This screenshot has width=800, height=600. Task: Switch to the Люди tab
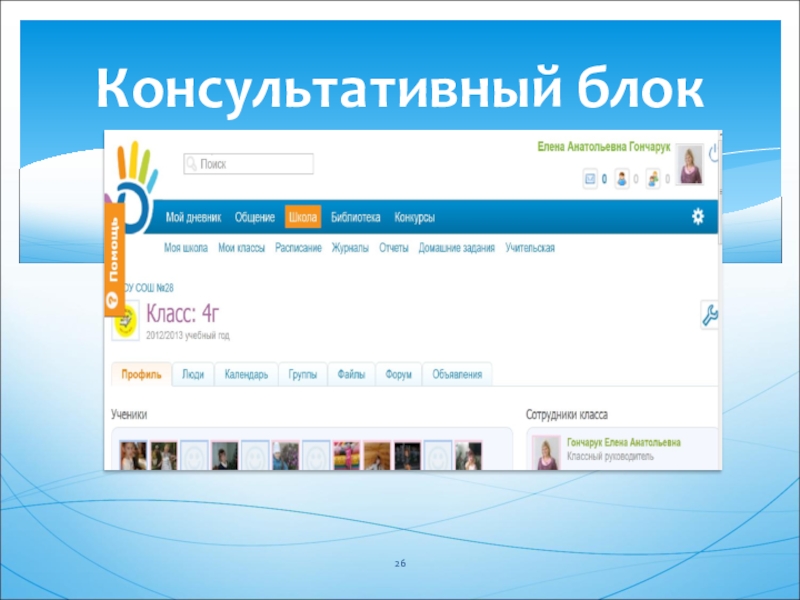coord(193,374)
